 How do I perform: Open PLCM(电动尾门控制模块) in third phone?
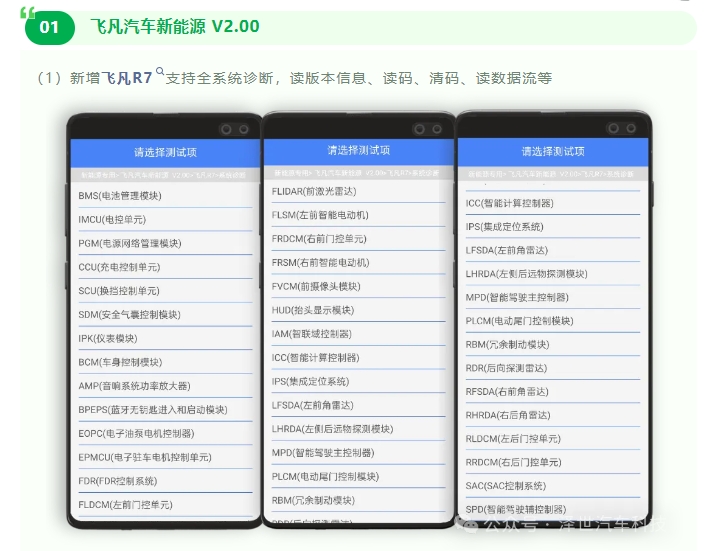click(x=553, y=321)
